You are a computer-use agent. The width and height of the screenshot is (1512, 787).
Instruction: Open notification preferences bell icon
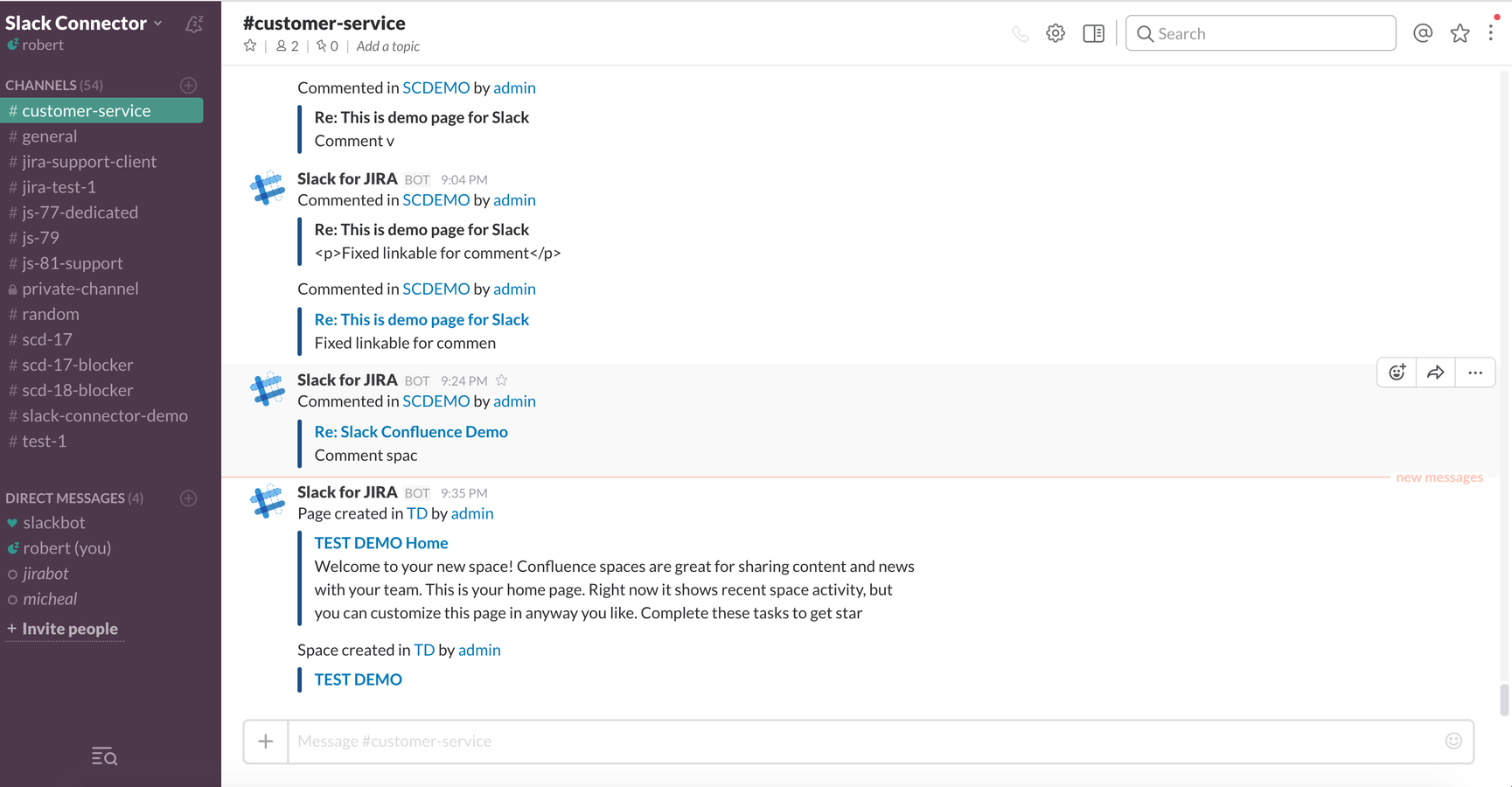point(194,24)
